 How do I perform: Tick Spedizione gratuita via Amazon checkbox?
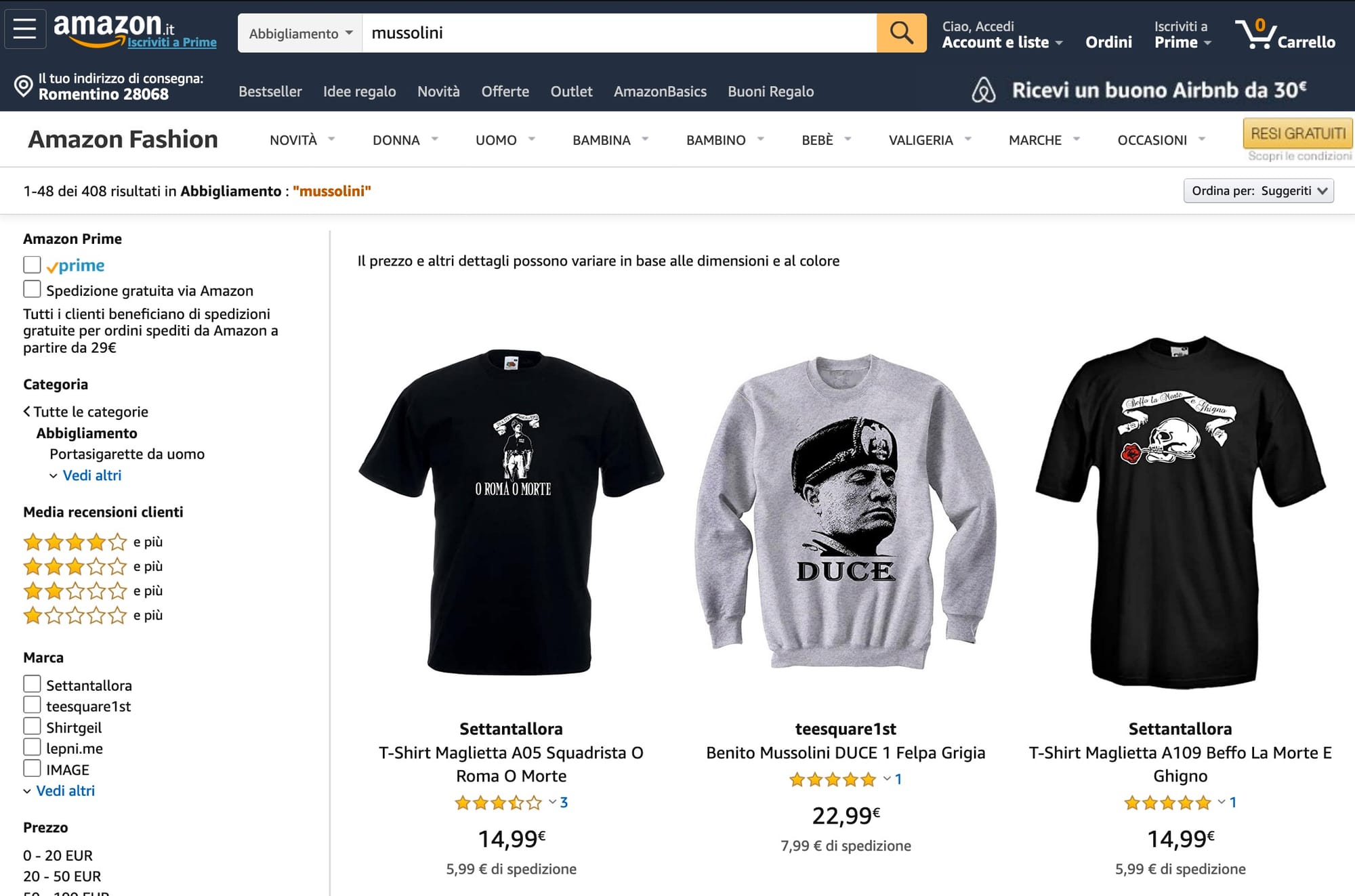32,290
